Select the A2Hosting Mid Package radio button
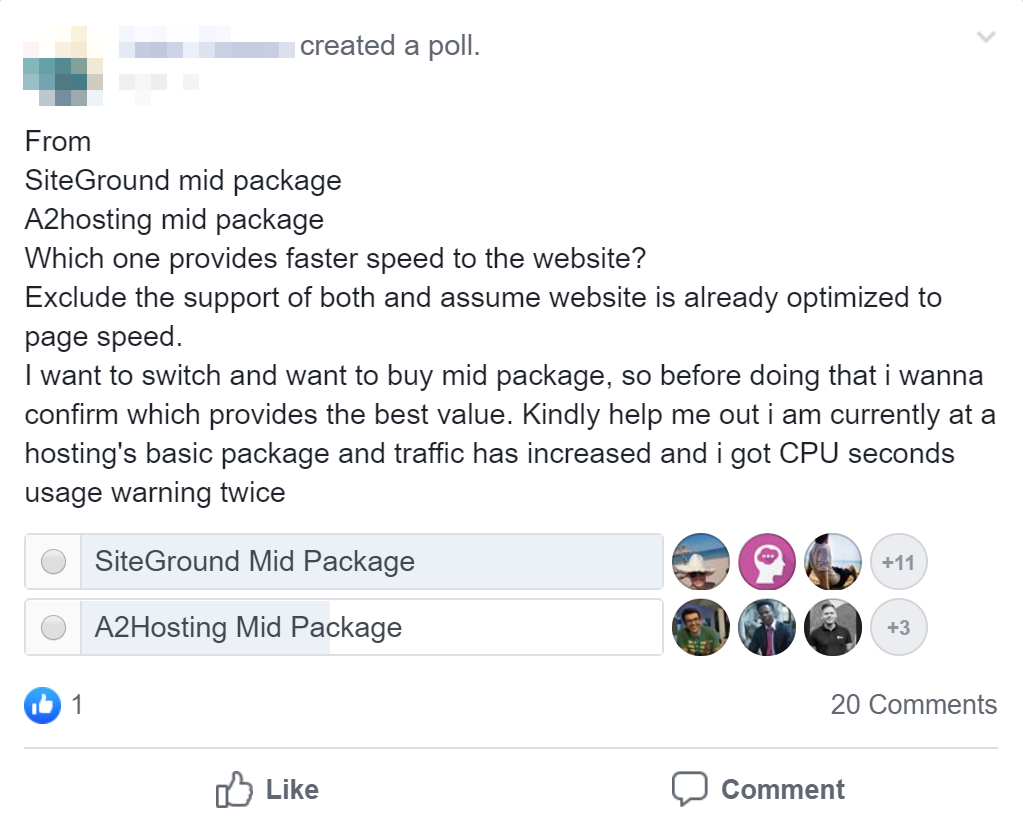1023x827 pixels. tap(54, 628)
